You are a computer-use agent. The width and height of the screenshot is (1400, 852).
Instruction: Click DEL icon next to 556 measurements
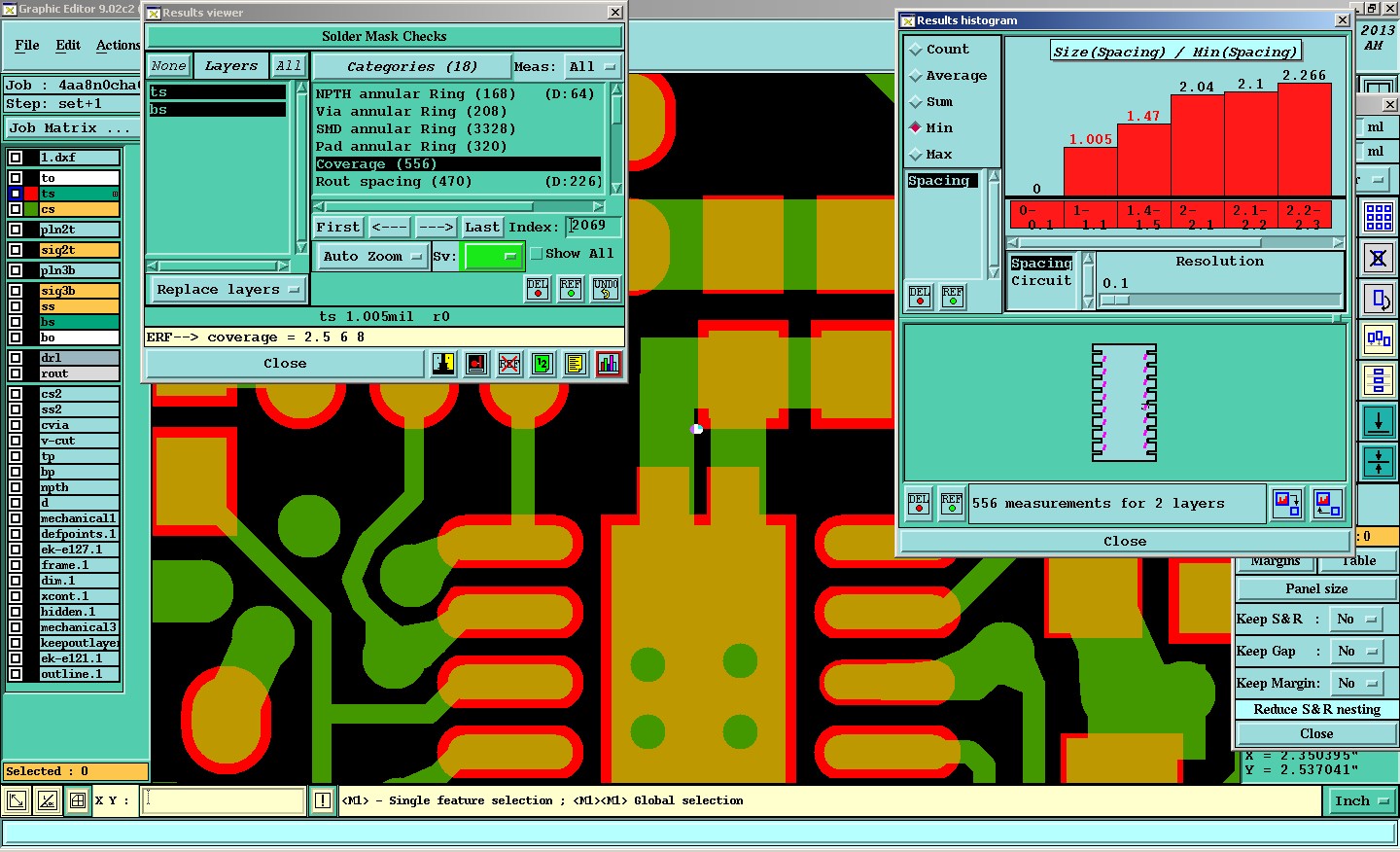tap(919, 504)
